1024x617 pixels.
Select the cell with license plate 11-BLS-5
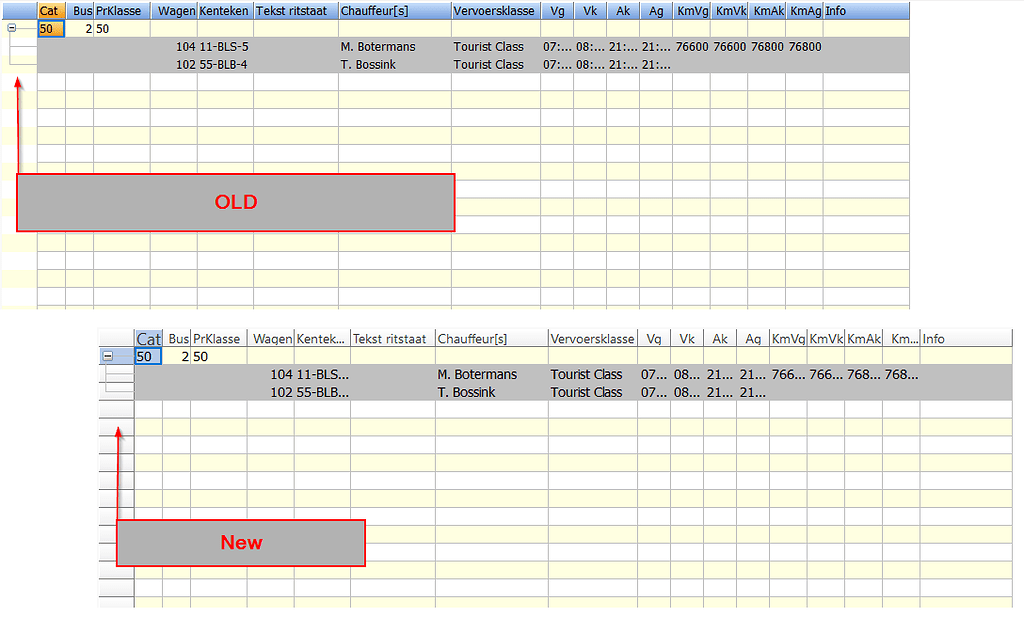(x=224, y=47)
